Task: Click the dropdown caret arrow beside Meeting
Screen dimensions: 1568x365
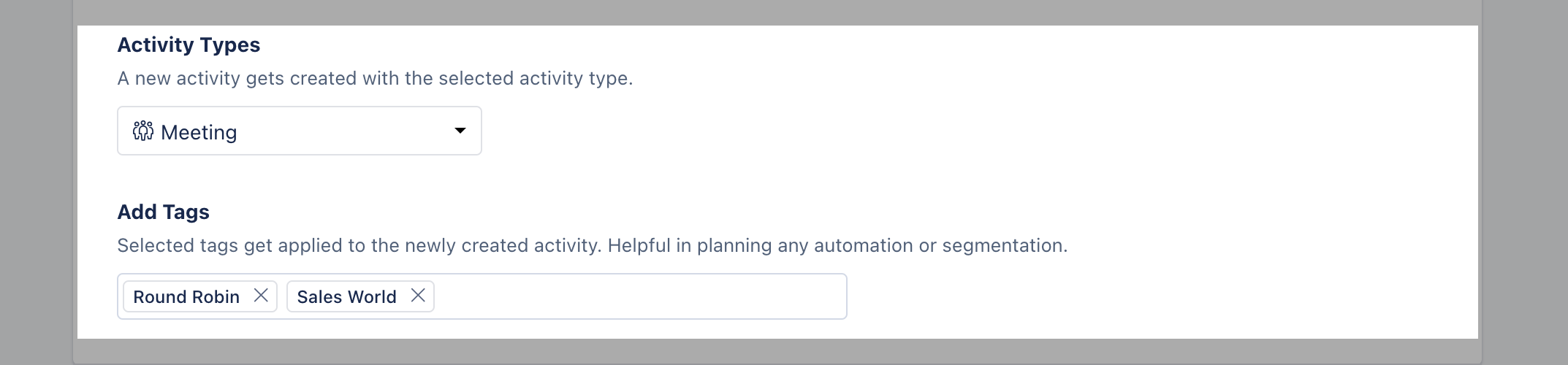Action: coord(460,131)
